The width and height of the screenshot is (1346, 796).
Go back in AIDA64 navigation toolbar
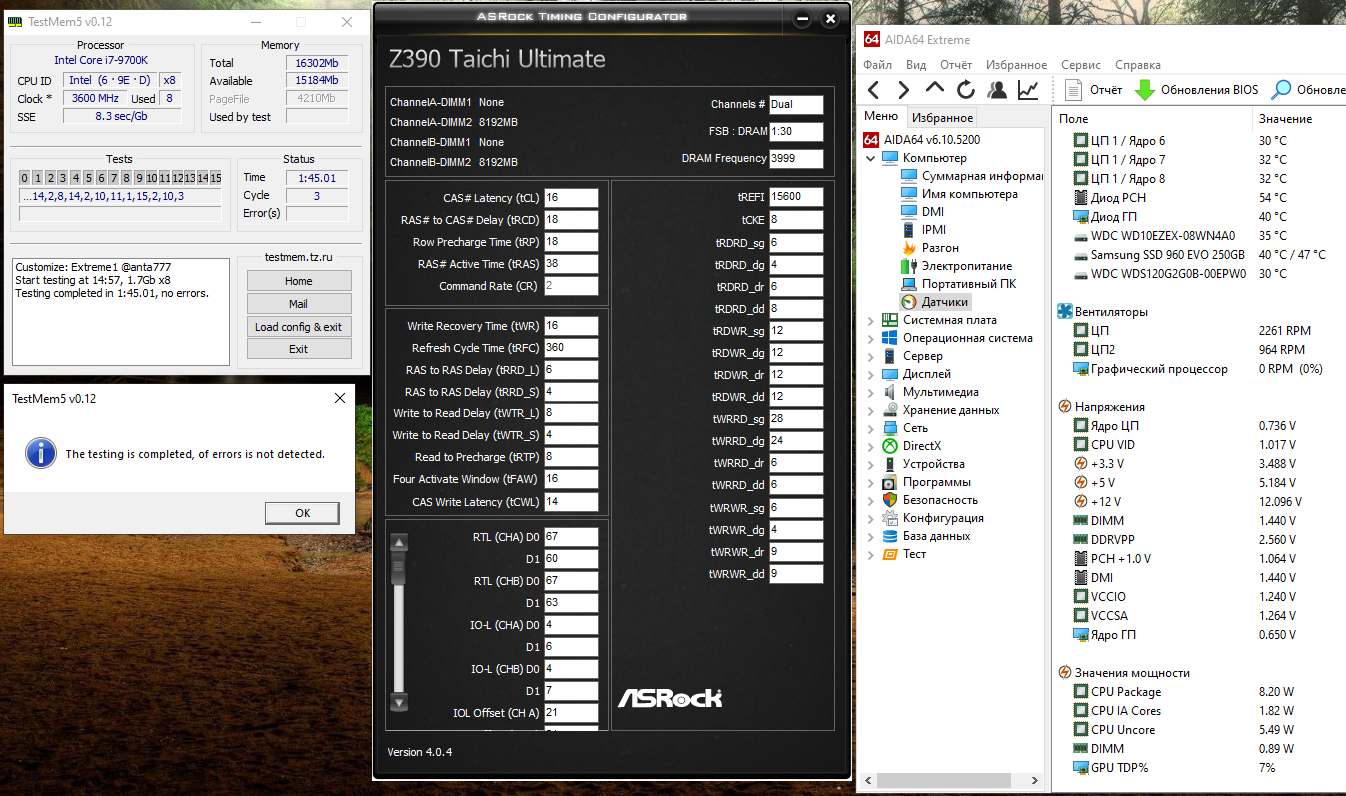(x=874, y=90)
